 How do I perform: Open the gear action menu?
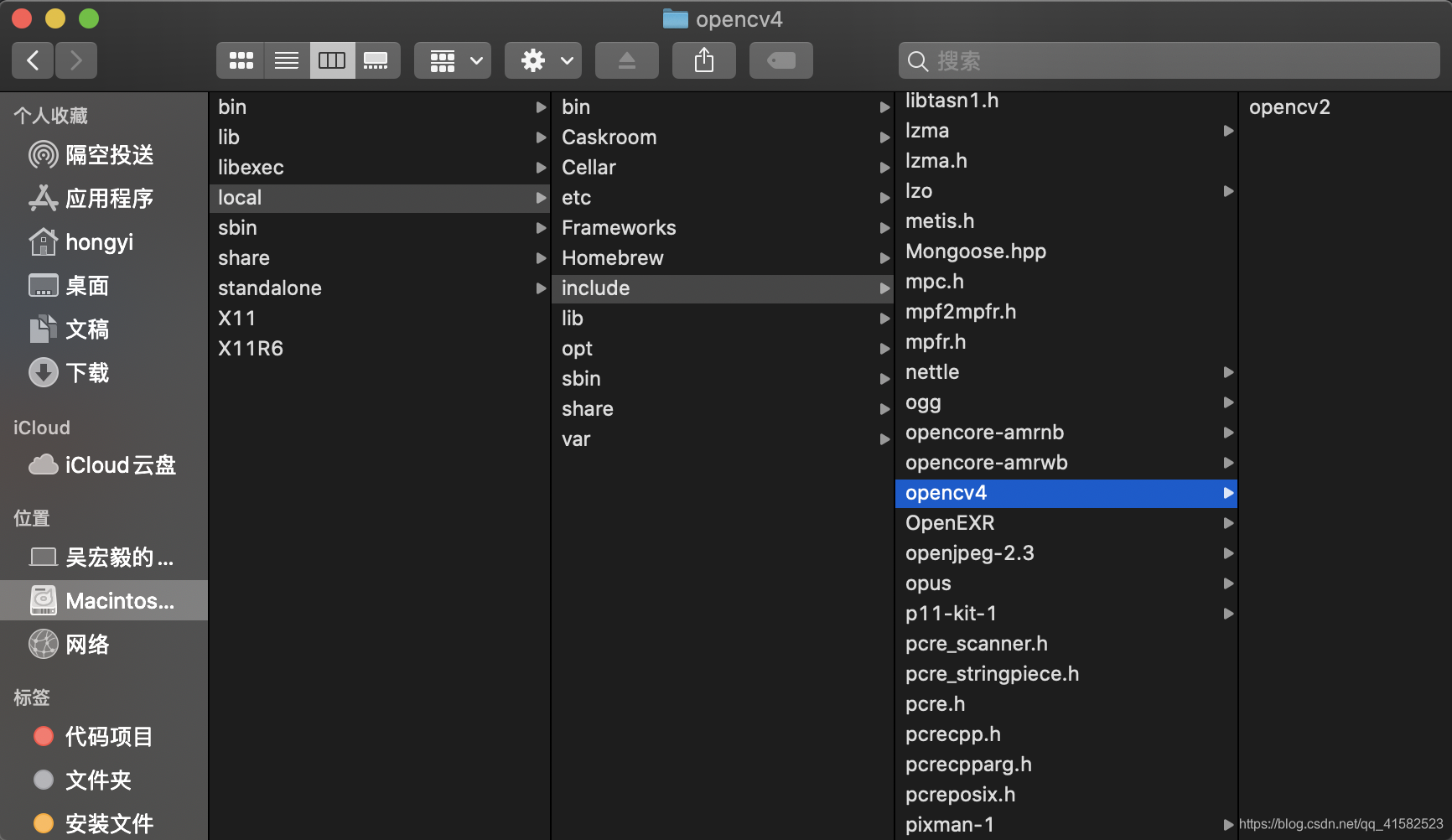(543, 60)
